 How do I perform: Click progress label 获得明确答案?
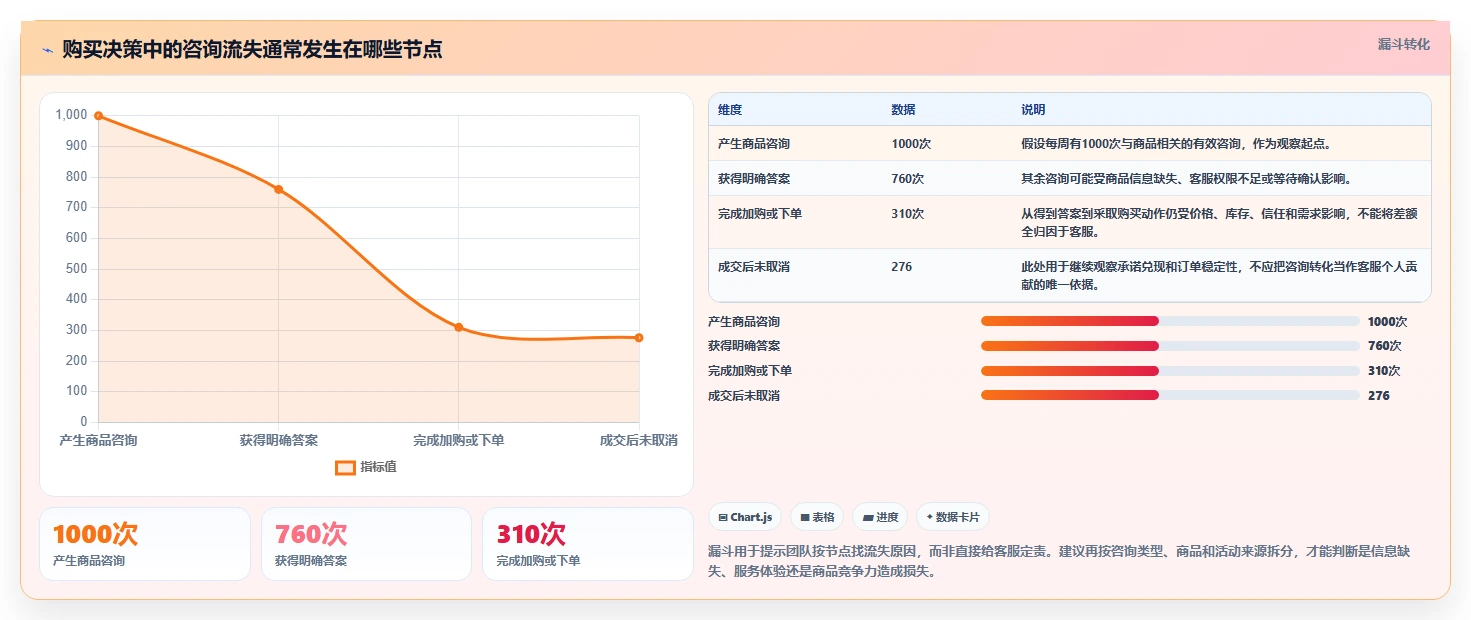[744, 346]
